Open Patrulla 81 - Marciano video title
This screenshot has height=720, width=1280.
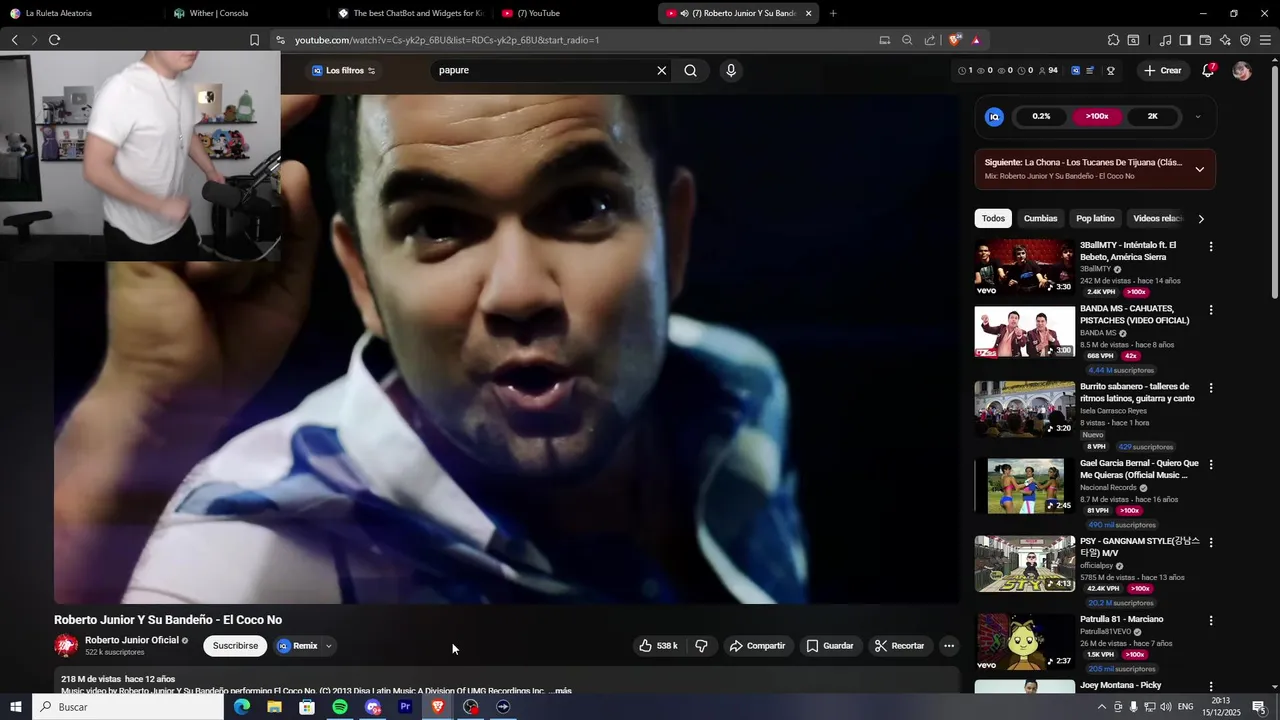click(x=1121, y=619)
